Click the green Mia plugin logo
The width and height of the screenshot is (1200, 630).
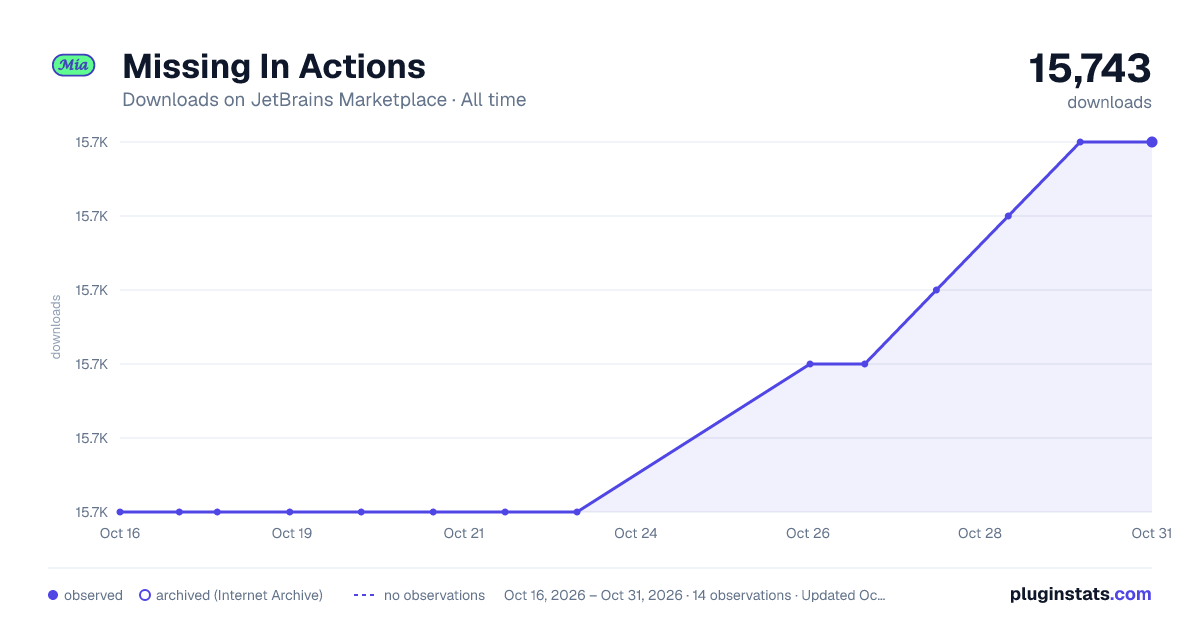pyautogui.click(x=73, y=65)
